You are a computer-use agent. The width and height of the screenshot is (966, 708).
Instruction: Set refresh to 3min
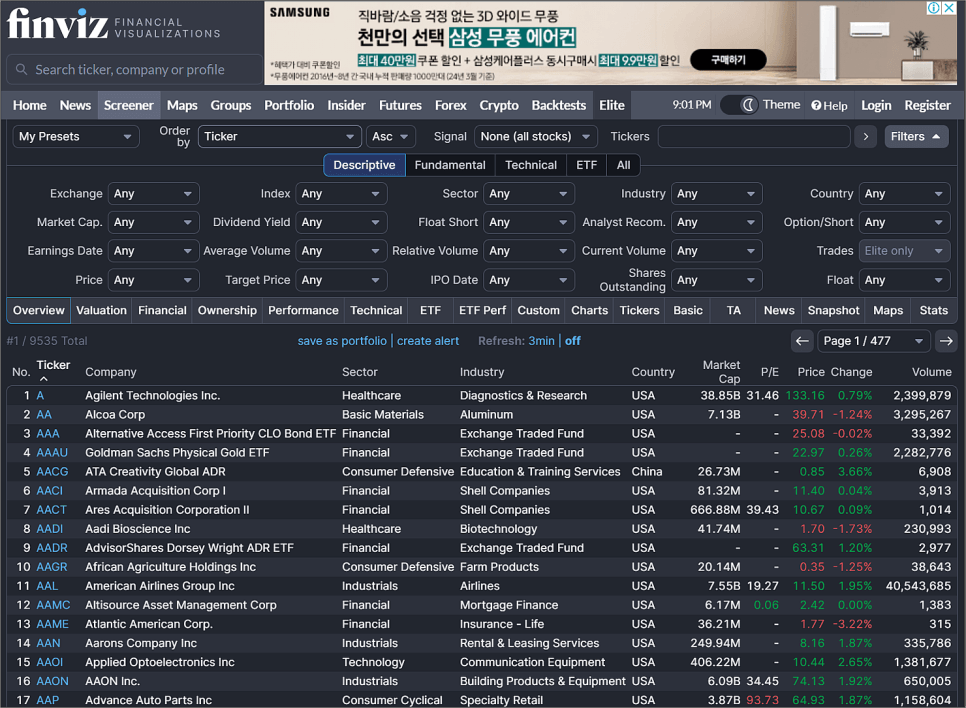(541, 341)
